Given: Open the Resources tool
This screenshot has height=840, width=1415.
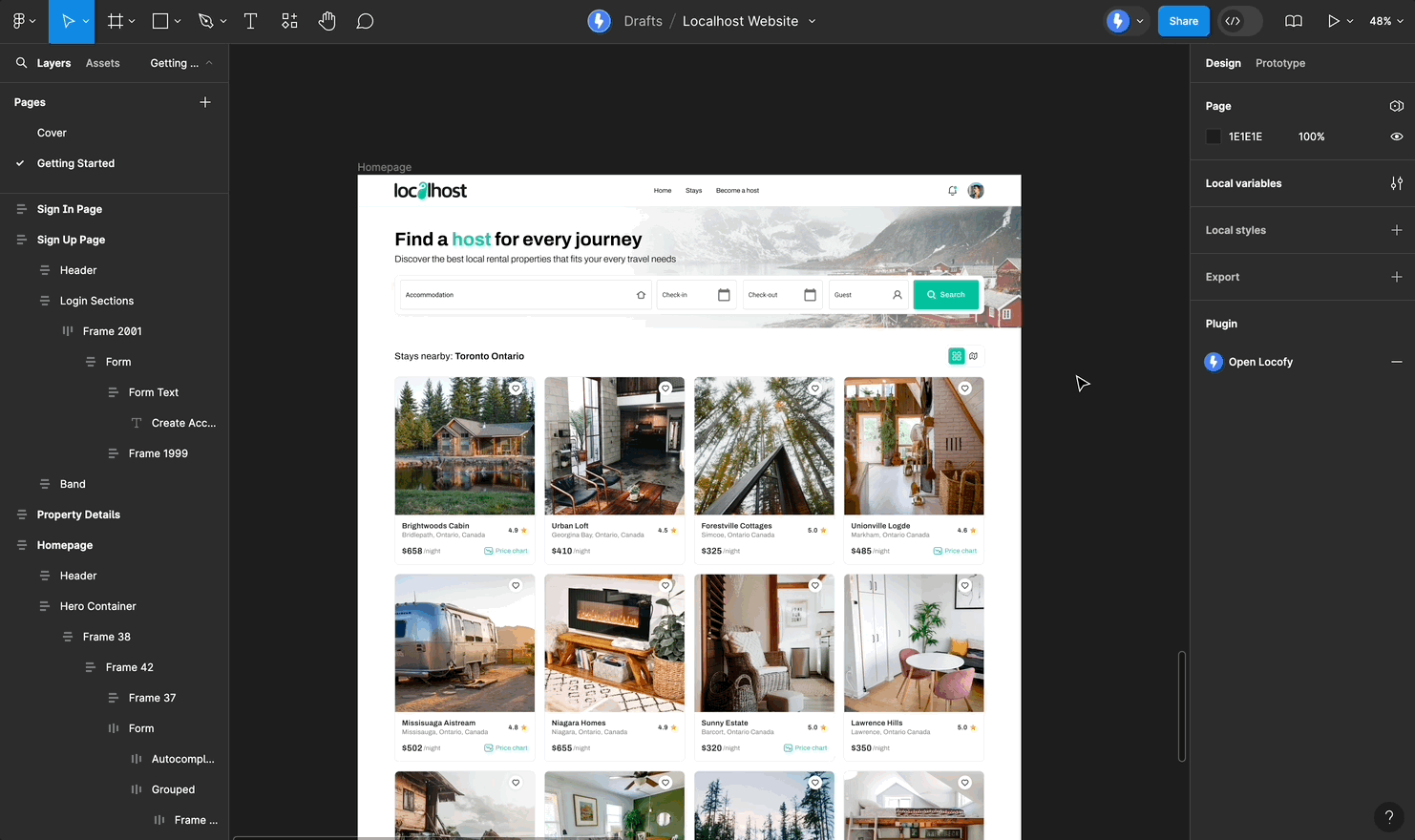Looking at the screenshot, I should click(289, 21).
